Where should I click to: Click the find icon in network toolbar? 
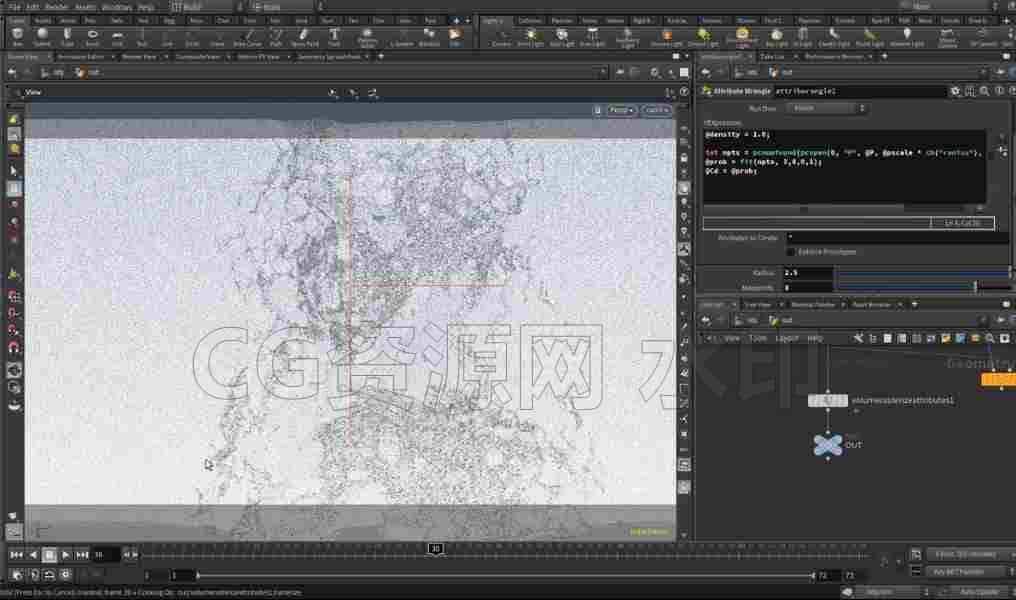(990, 338)
